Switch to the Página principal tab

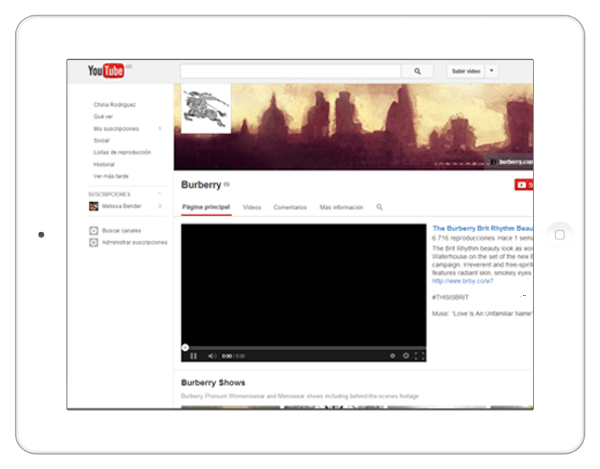(x=206, y=207)
